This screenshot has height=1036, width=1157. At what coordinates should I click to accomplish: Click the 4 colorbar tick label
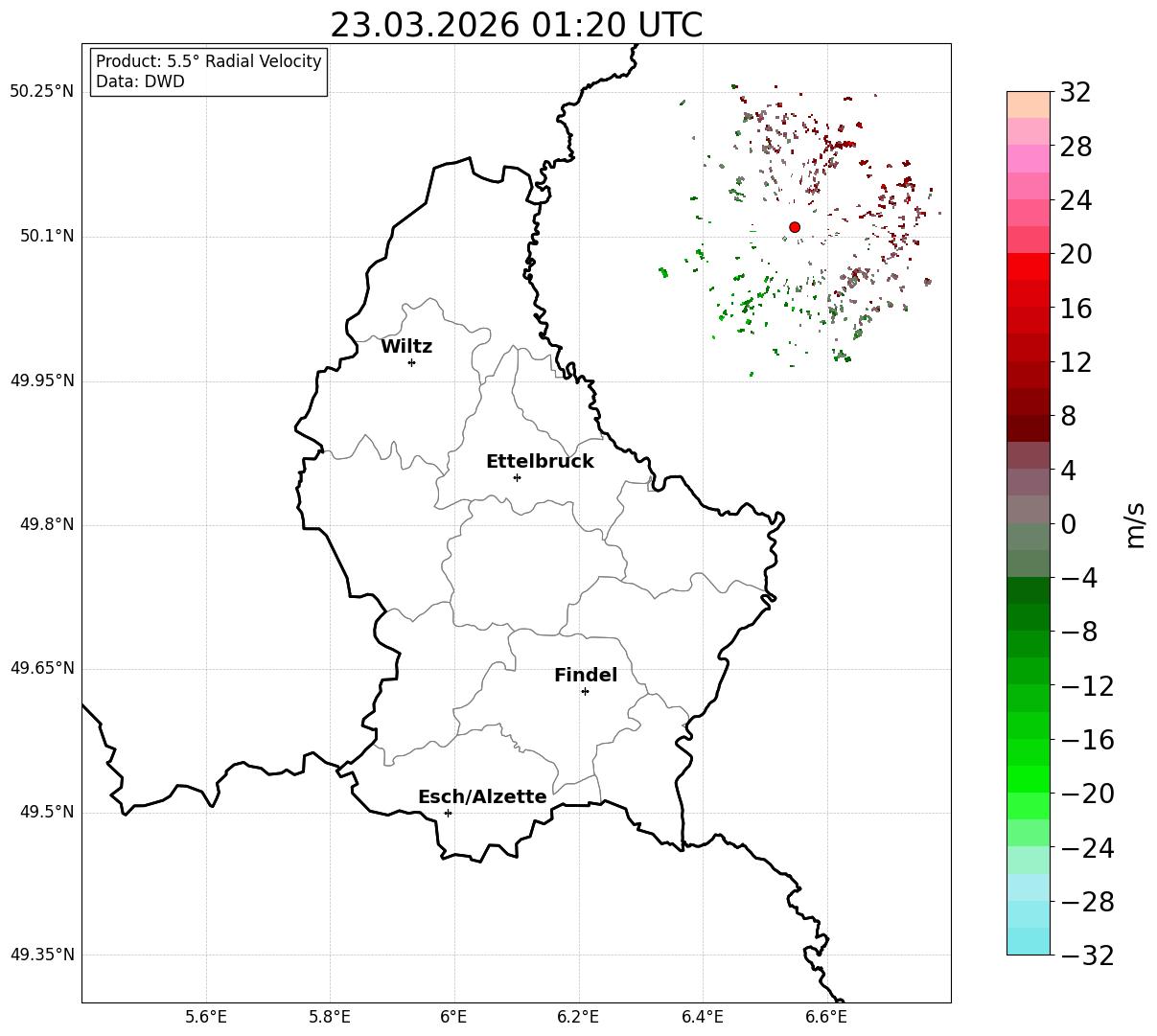[x=1067, y=471]
